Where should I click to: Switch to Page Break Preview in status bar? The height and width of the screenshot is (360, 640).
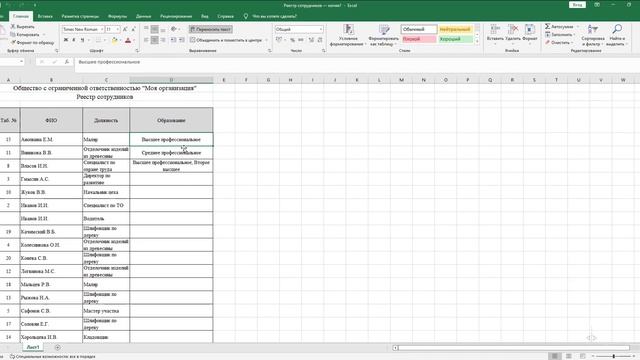pos(583,356)
